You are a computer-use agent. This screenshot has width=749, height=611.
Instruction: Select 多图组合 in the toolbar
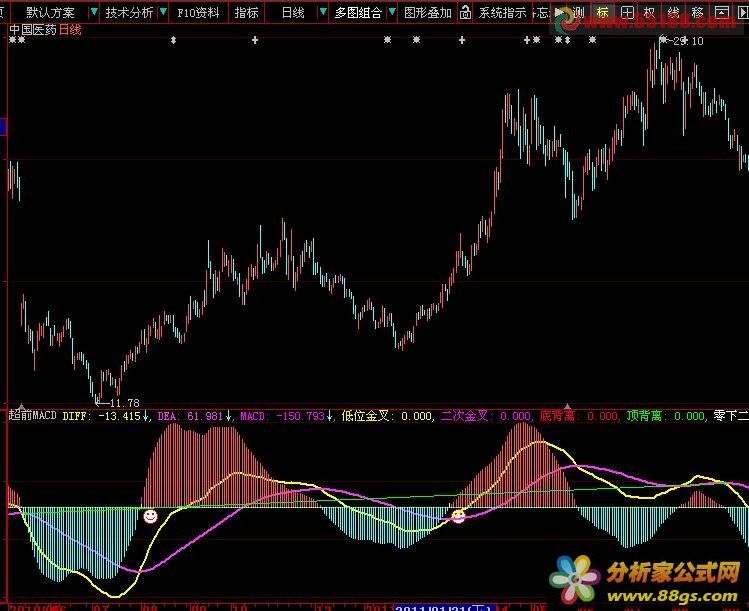pos(358,12)
